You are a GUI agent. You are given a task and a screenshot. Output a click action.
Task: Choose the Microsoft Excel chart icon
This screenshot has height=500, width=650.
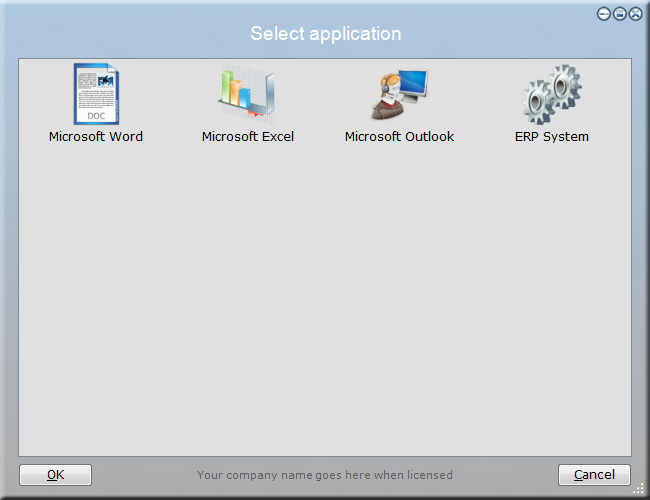(247, 95)
